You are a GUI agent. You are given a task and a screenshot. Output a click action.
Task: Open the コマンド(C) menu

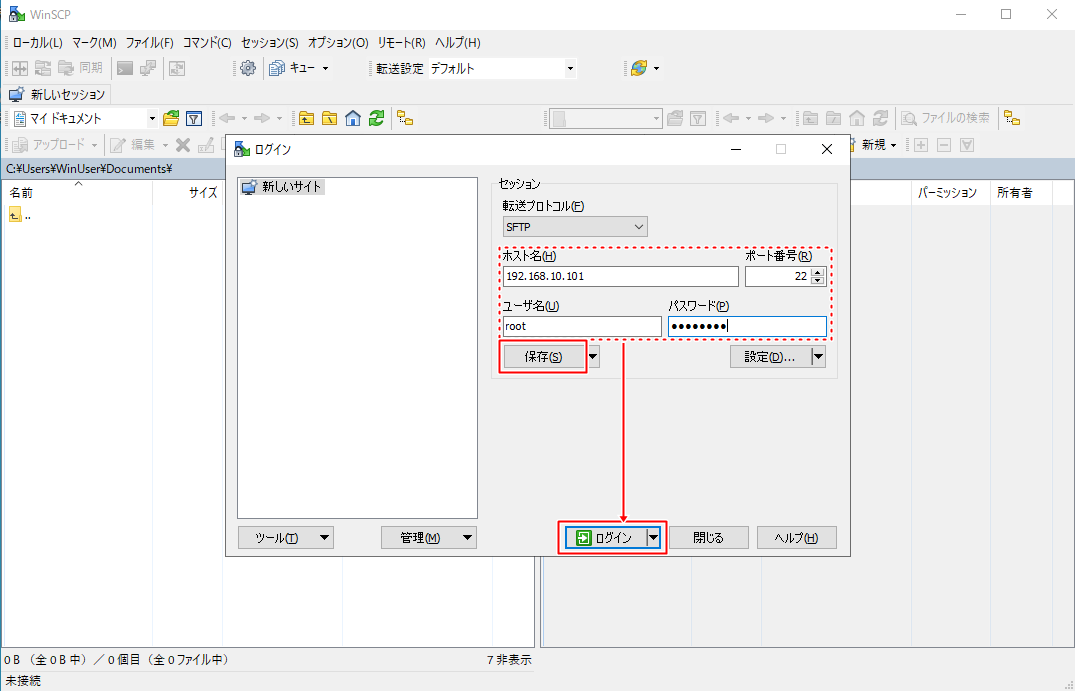pyautogui.click(x=207, y=43)
